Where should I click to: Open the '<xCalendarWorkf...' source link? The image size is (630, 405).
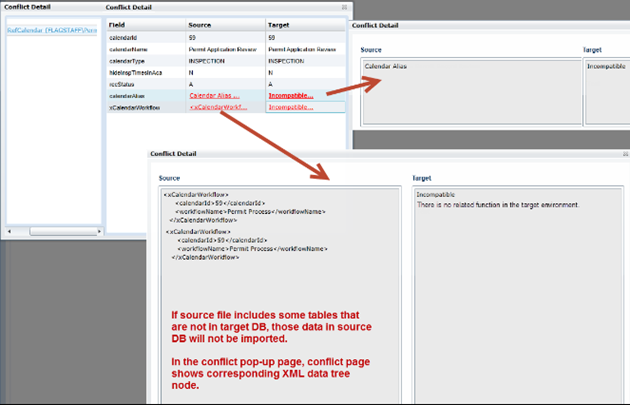pos(217,106)
